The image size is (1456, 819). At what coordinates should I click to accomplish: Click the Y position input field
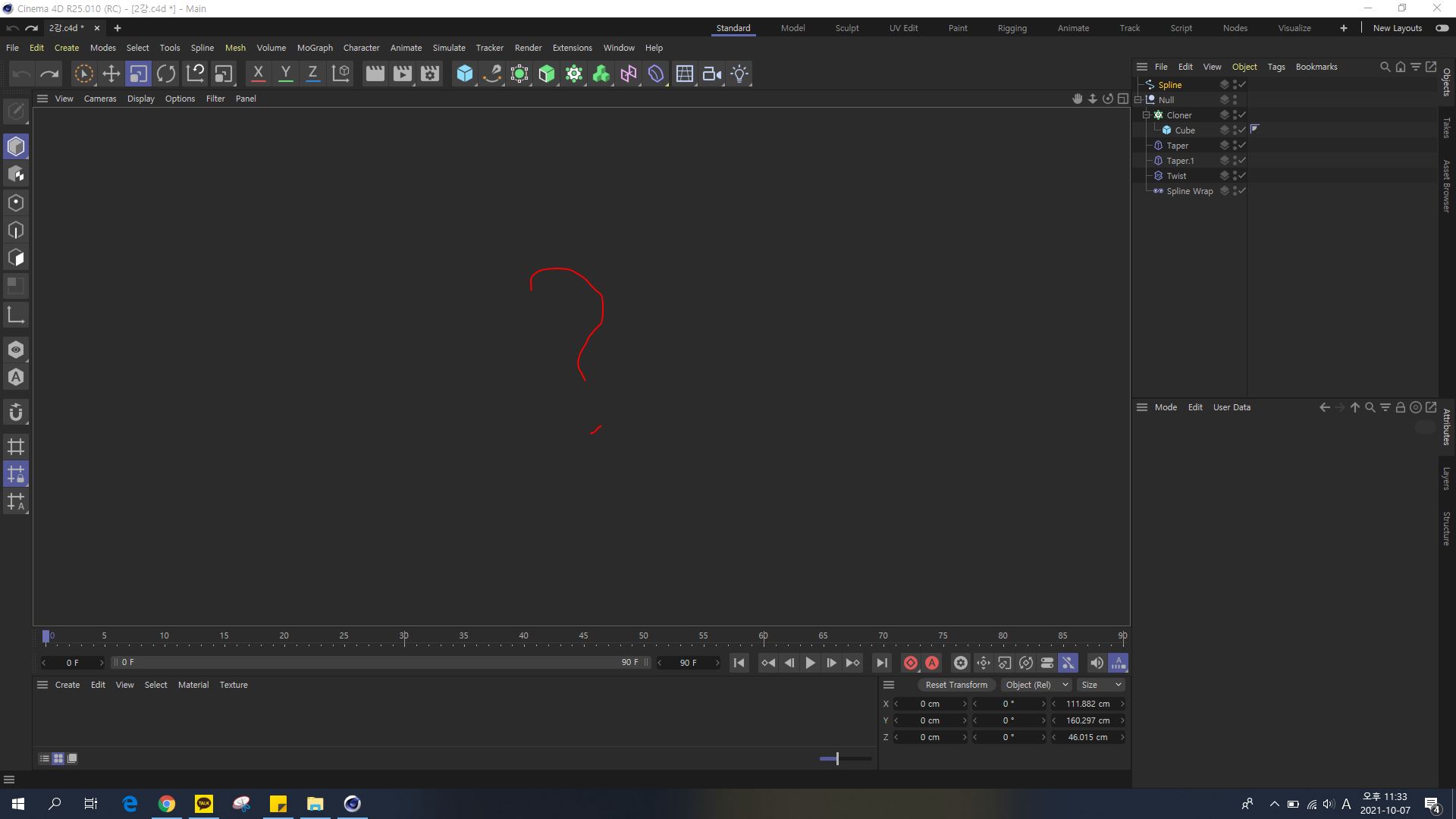click(x=930, y=720)
